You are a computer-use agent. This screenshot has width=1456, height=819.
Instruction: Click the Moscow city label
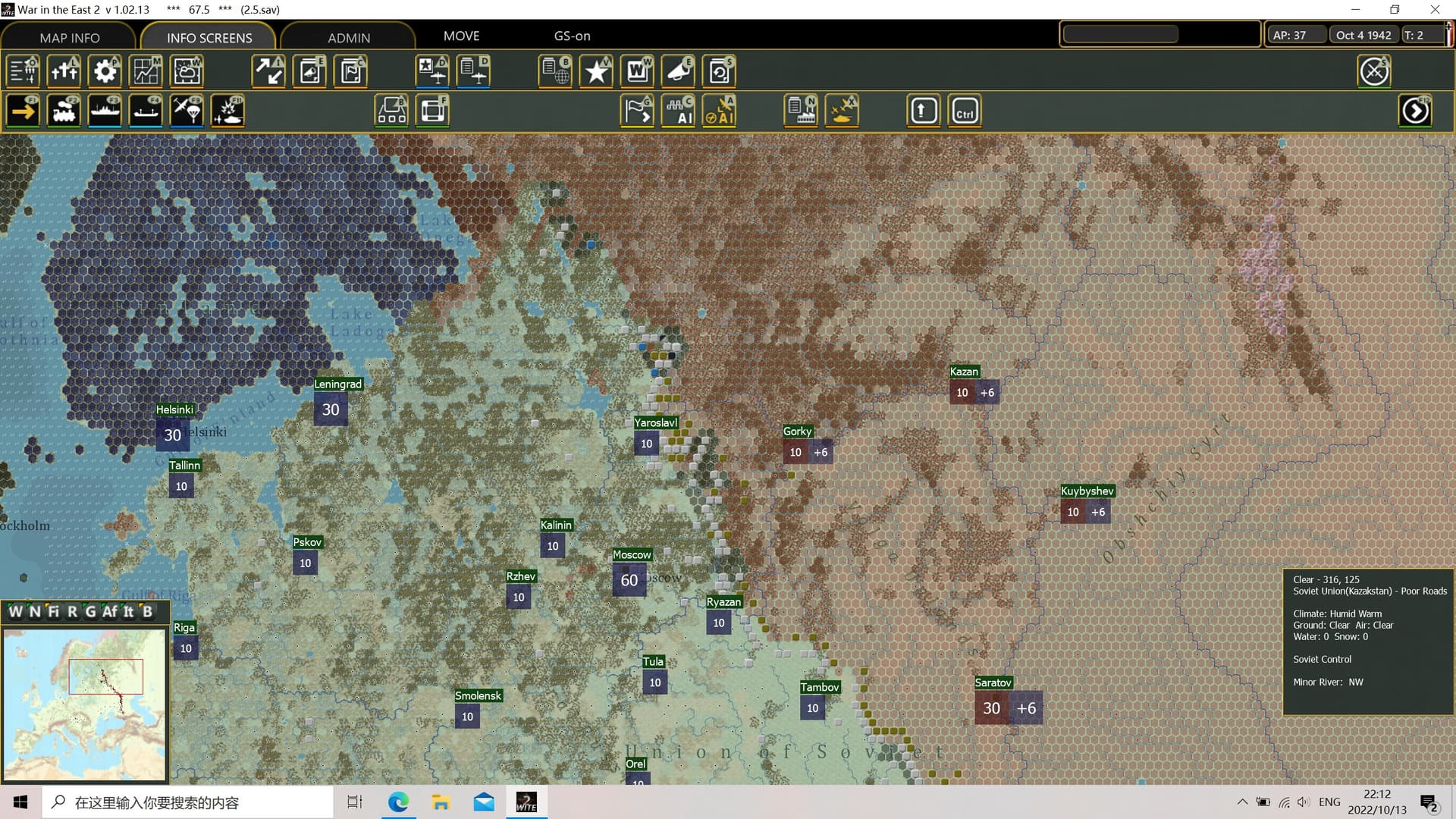pyautogui.click(x=632, y=554)
